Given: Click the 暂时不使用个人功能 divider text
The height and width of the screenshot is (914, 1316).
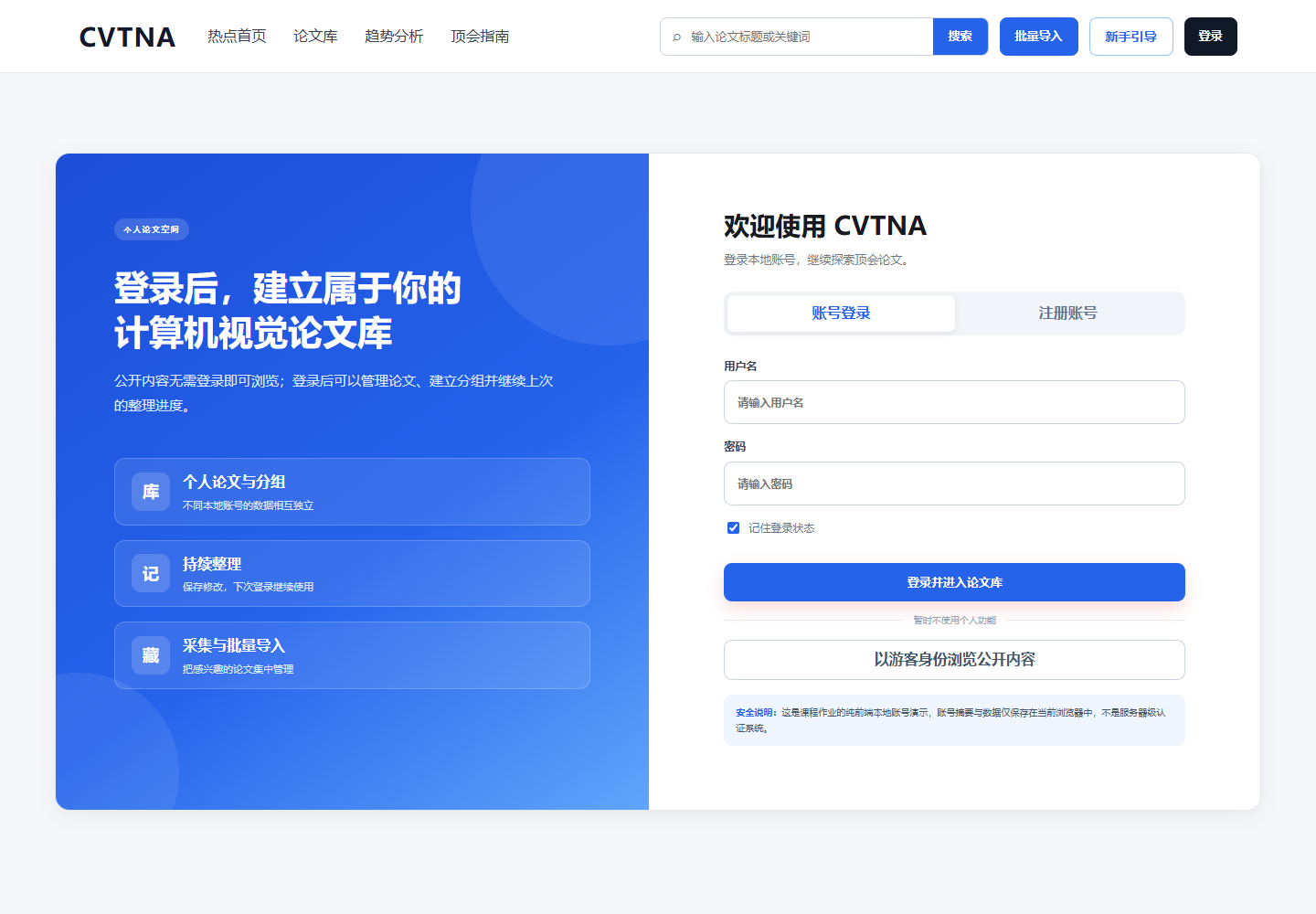Looking at the screenshot, I should click(x=954, y=621).
